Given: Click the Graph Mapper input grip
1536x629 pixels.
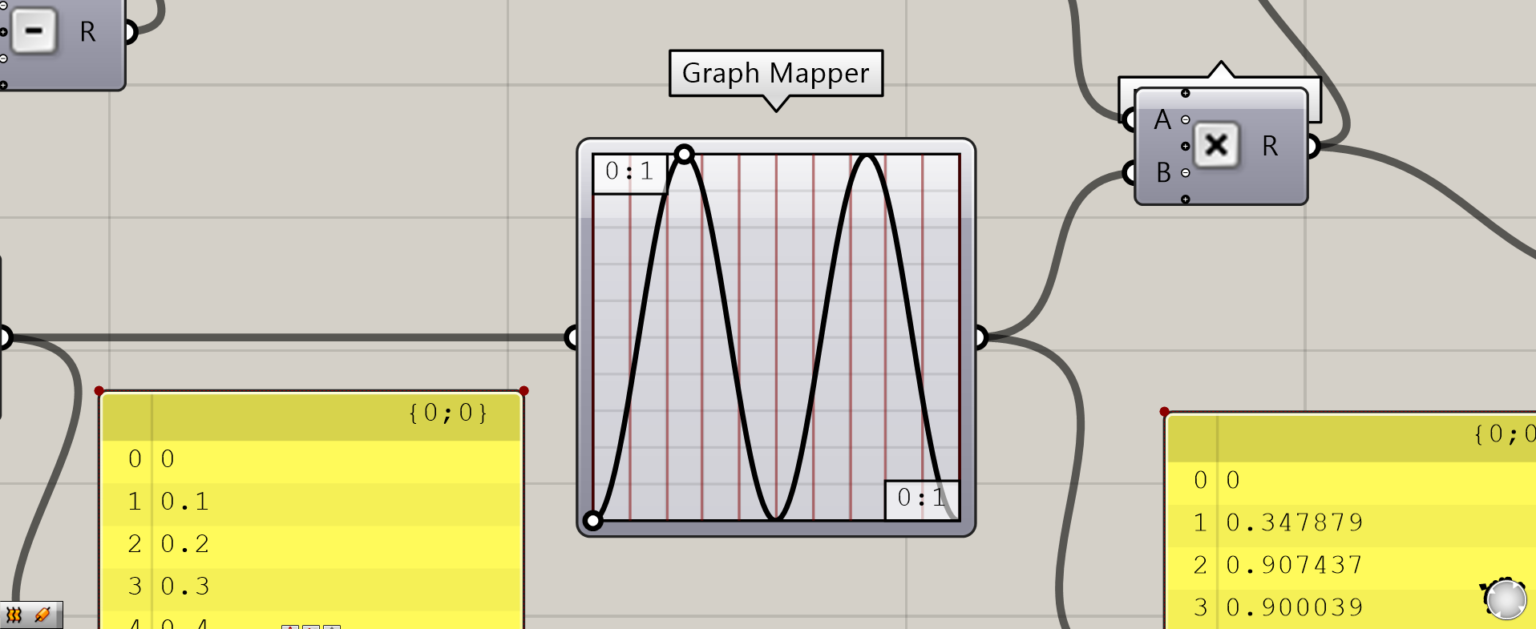Looking at the screenshot, I should coord(572,339).
